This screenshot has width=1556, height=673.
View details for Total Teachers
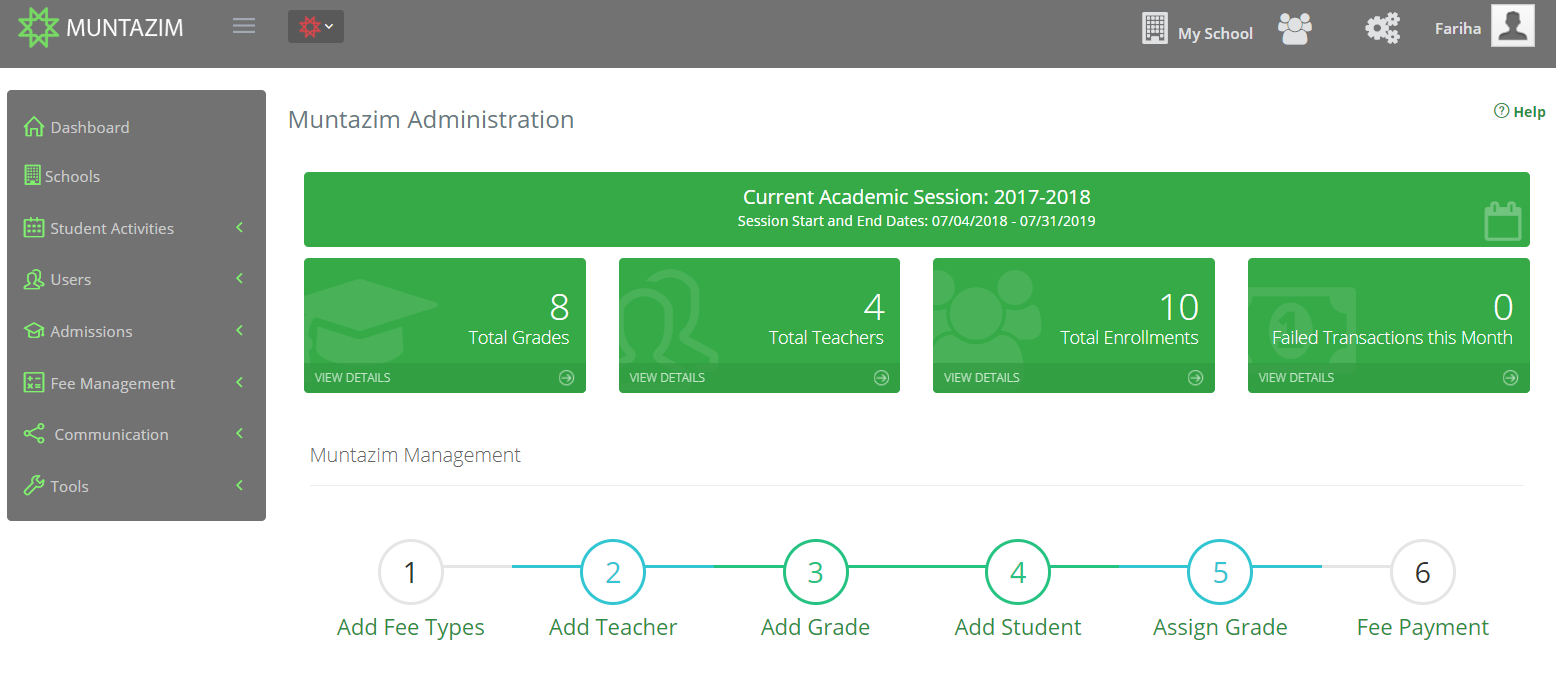[x=667, y=378]
